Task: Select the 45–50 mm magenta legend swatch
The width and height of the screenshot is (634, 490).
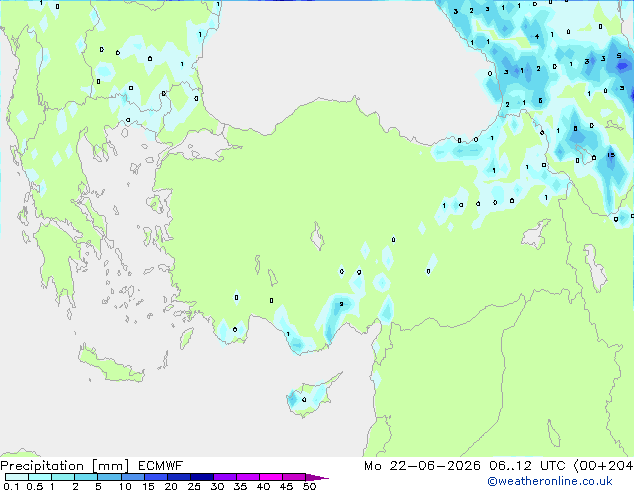Action: (x=294, y=477)
